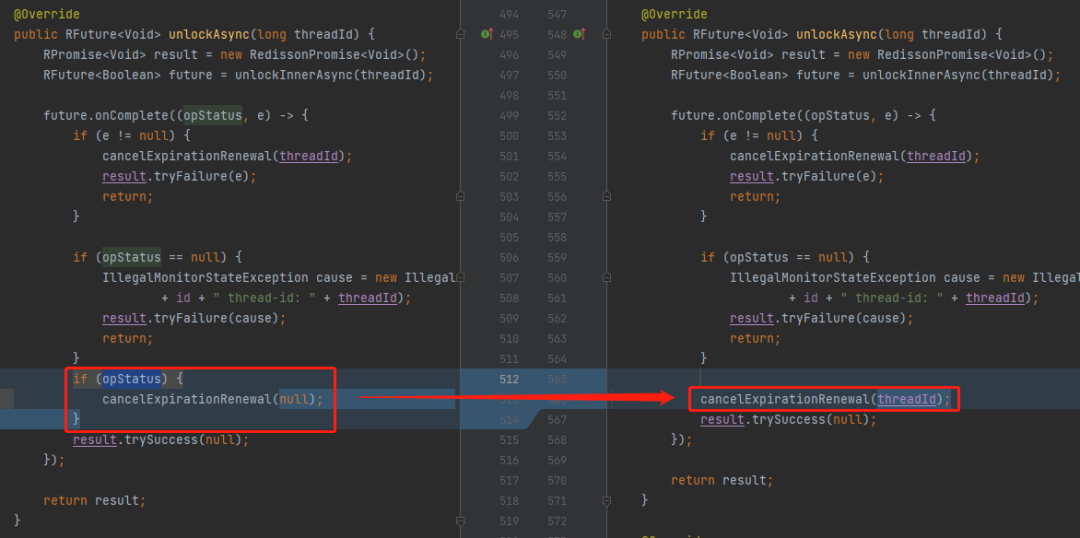
Task: Click 'if (opStatus) {' in the left pane
Action: tap(128, 379)
